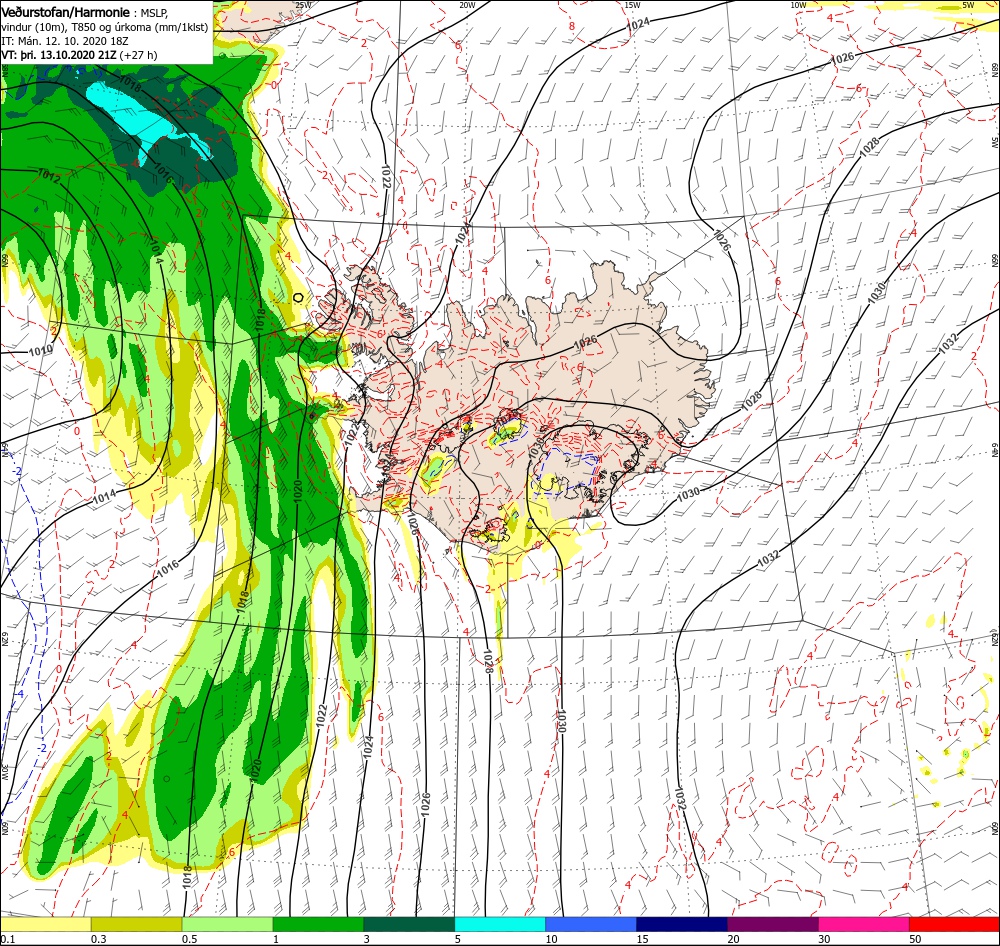Click the '0.3' legend scale value
This screenshot has width=1000, height=946.
pos(98,939)
